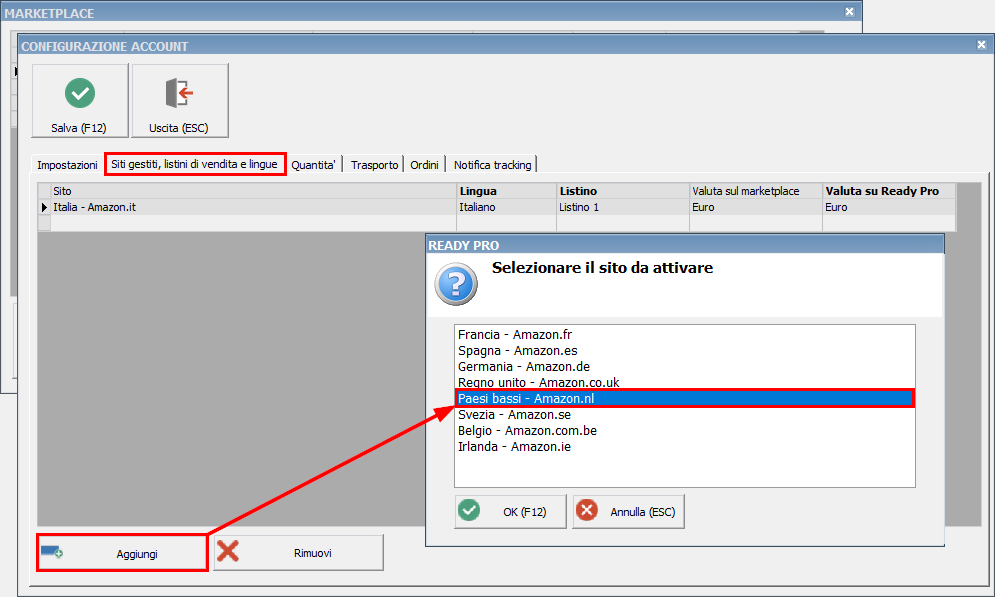Click the red X Rimuovi button
The height and width of the screenshot is (597, 995).
click(x=298, y=553)
